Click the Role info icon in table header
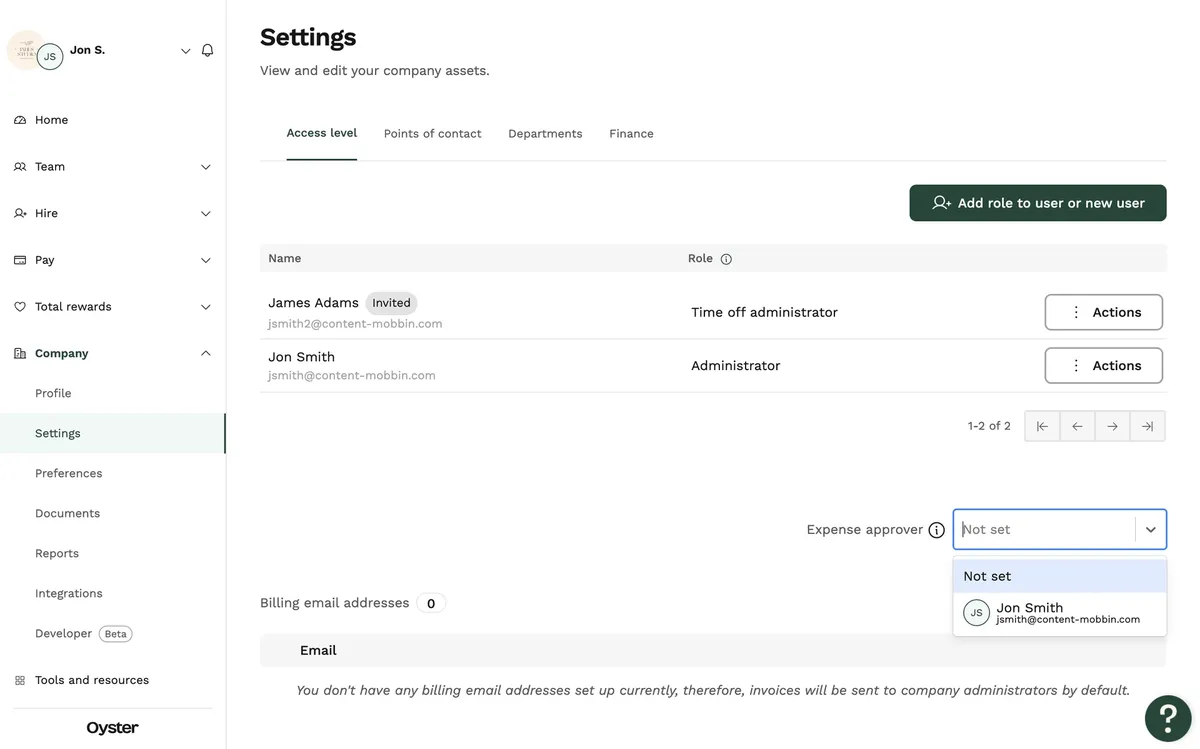The width and height of the screenshot is (1200, 749). pos(726,259)
